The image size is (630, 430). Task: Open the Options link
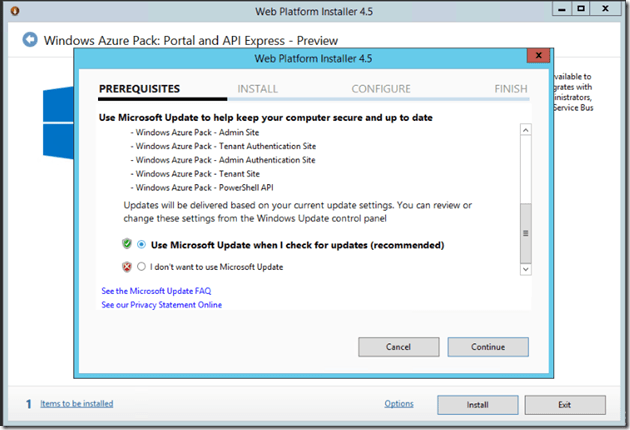point(399,404)
